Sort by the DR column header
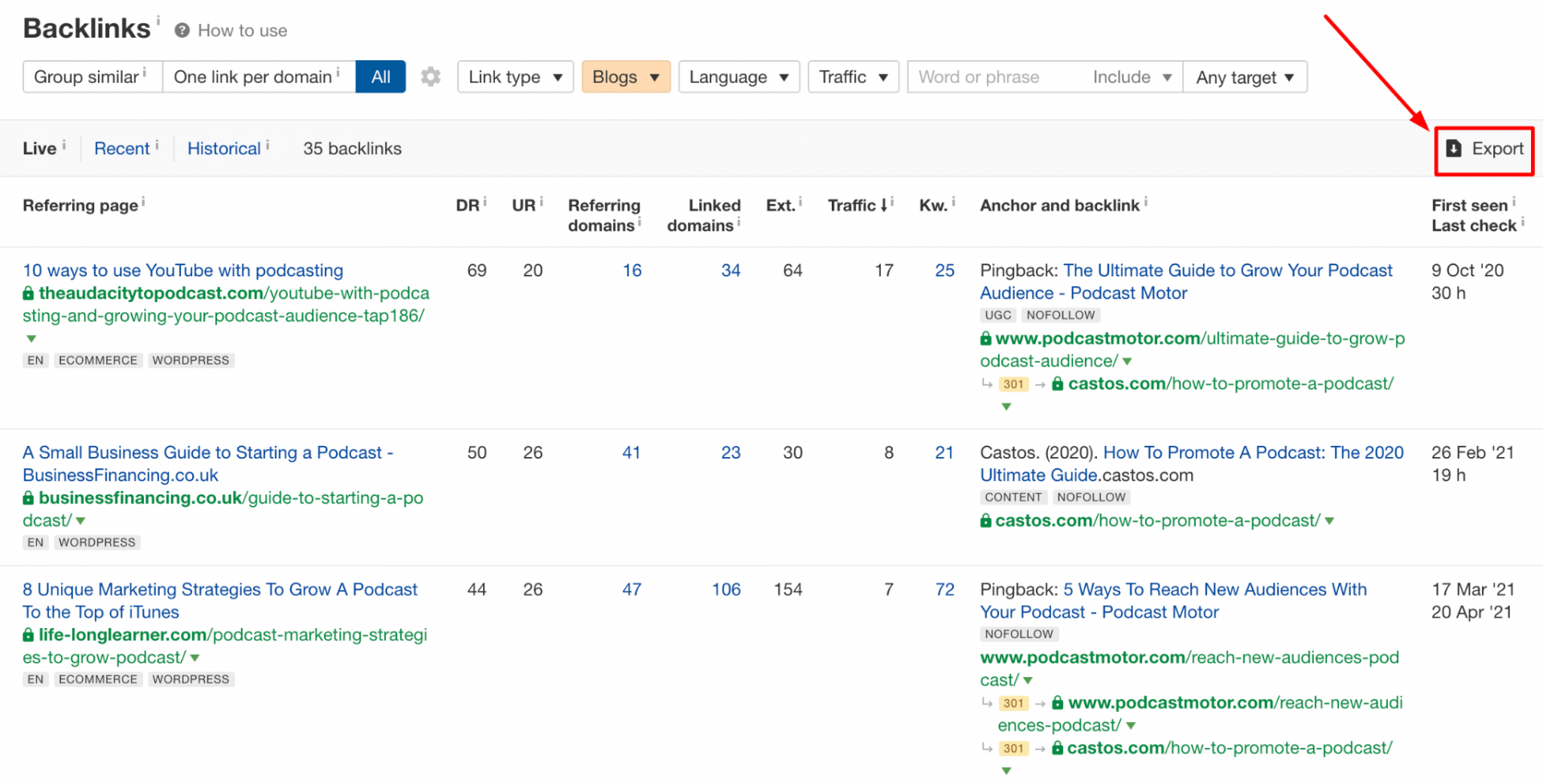Screen dimensions: 1543x784 click(468, 206)
